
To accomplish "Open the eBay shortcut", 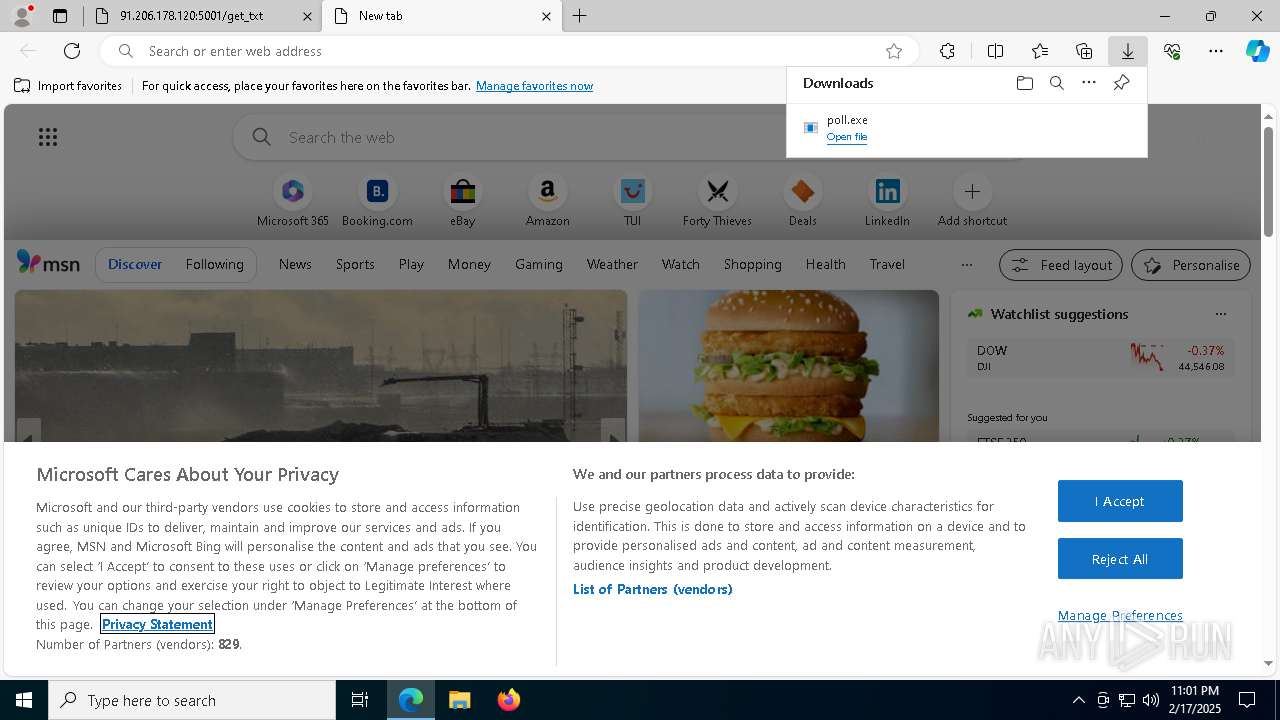I will pyautogui.click(x=462, y=201).
